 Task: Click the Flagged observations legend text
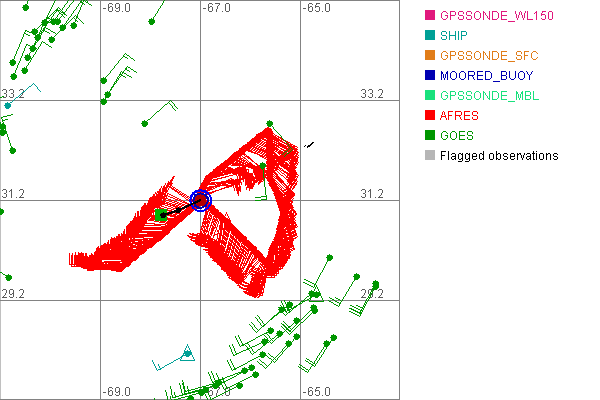click(x=499, y=156)
